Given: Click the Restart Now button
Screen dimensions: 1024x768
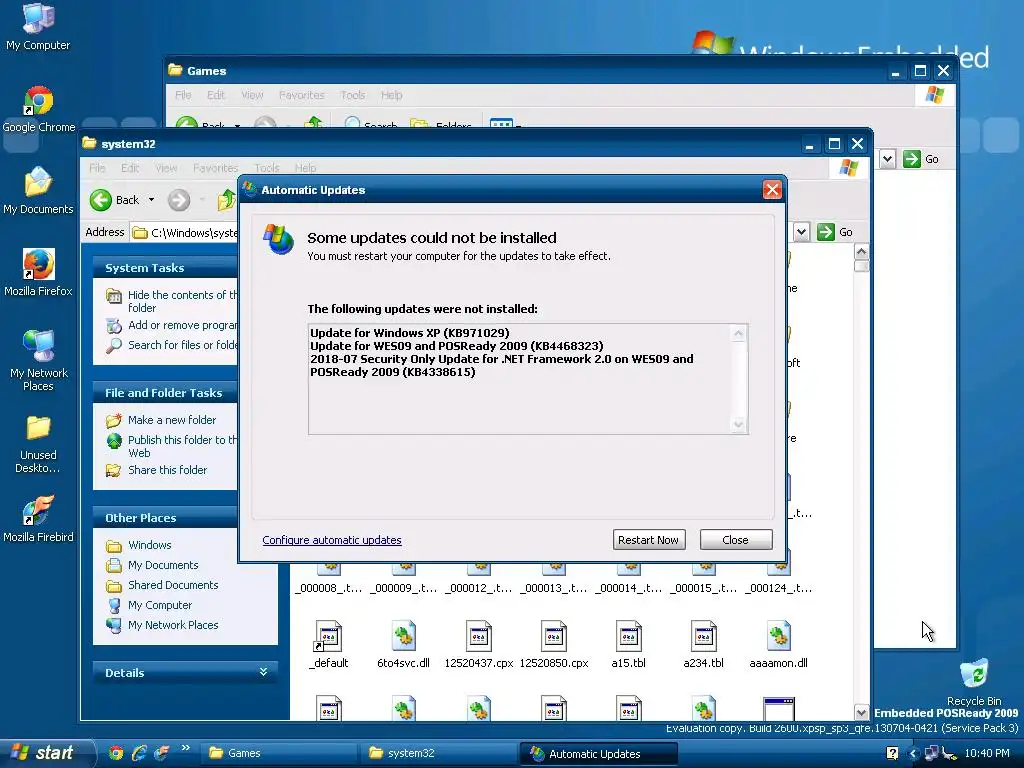Looking at the screenshot, I should [x=648, y=540].
